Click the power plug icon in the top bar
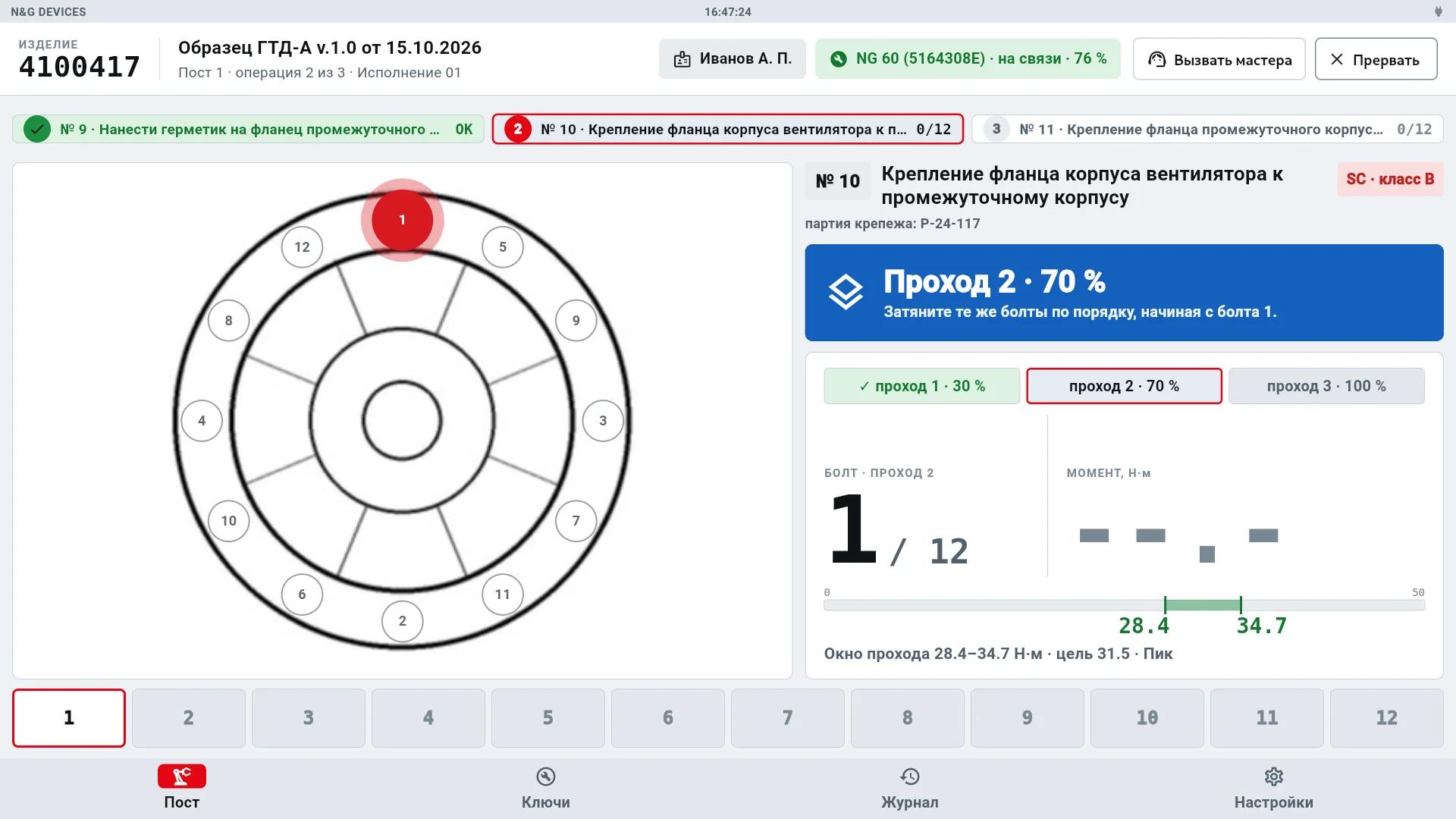This screenshot has width=1456, height=819. pyautogui.click(x=1438, y=11)
